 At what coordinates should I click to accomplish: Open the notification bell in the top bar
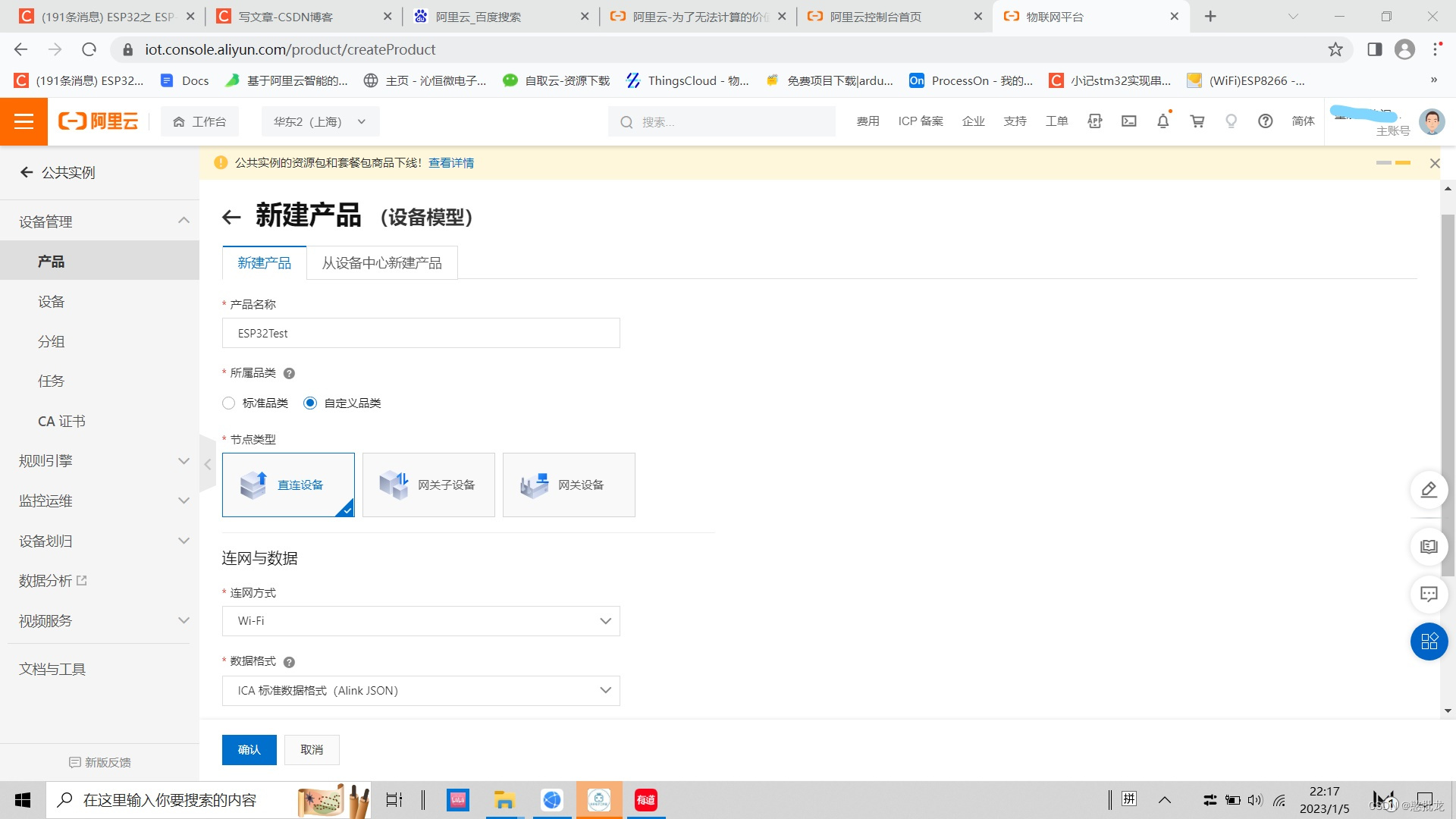click(1163, 121)
